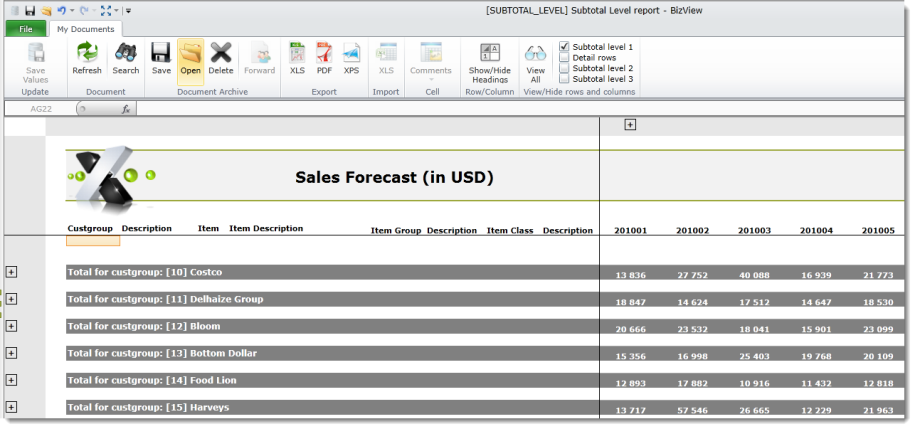Image resolution: width=915 pixels, height=429 pixels.
Task: Click the 201003 period column header
Action: click(754, 231)
